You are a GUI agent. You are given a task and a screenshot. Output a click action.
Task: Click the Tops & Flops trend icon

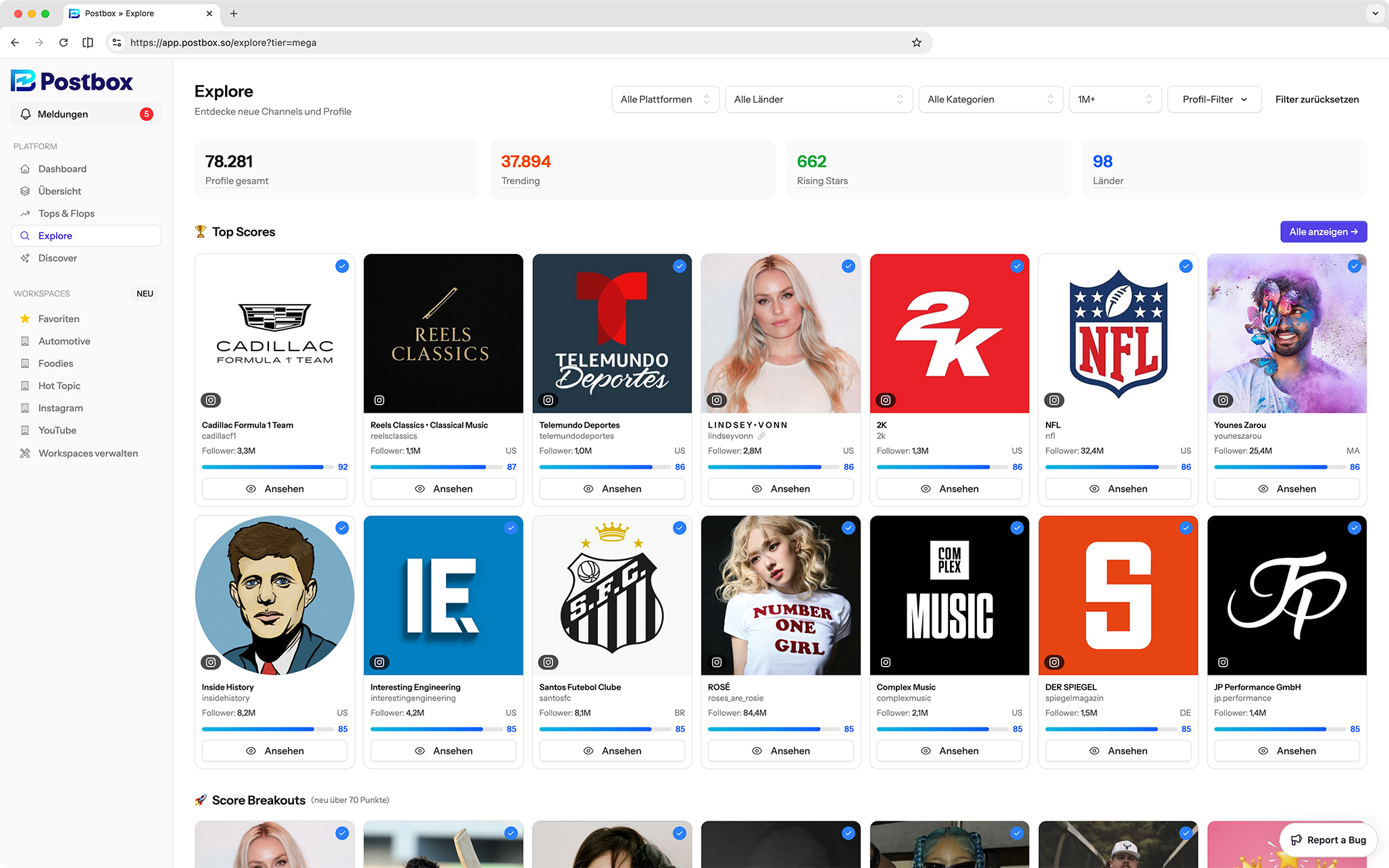[x=25, y=213]
